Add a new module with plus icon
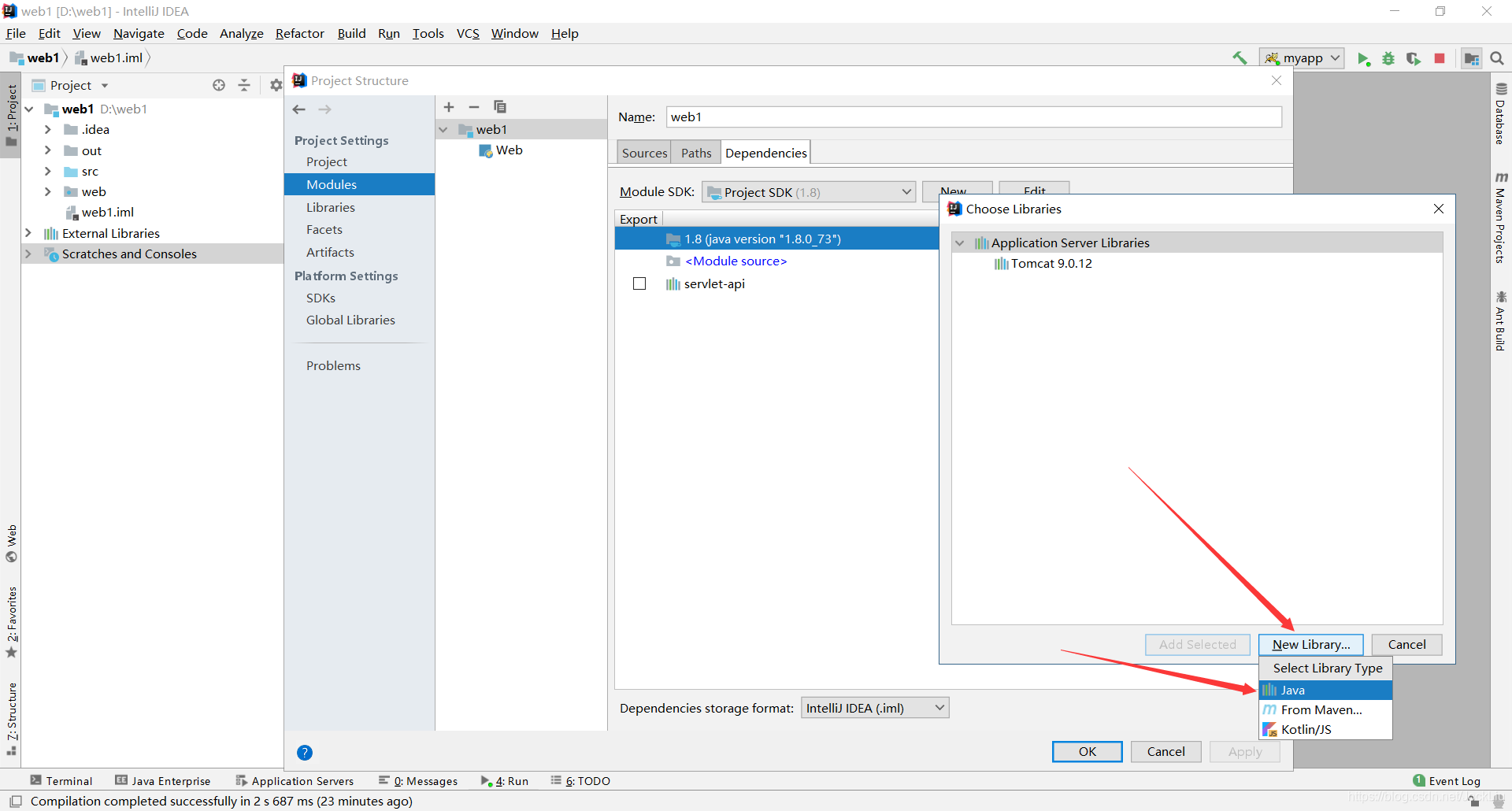 click(x=449, y=107)
